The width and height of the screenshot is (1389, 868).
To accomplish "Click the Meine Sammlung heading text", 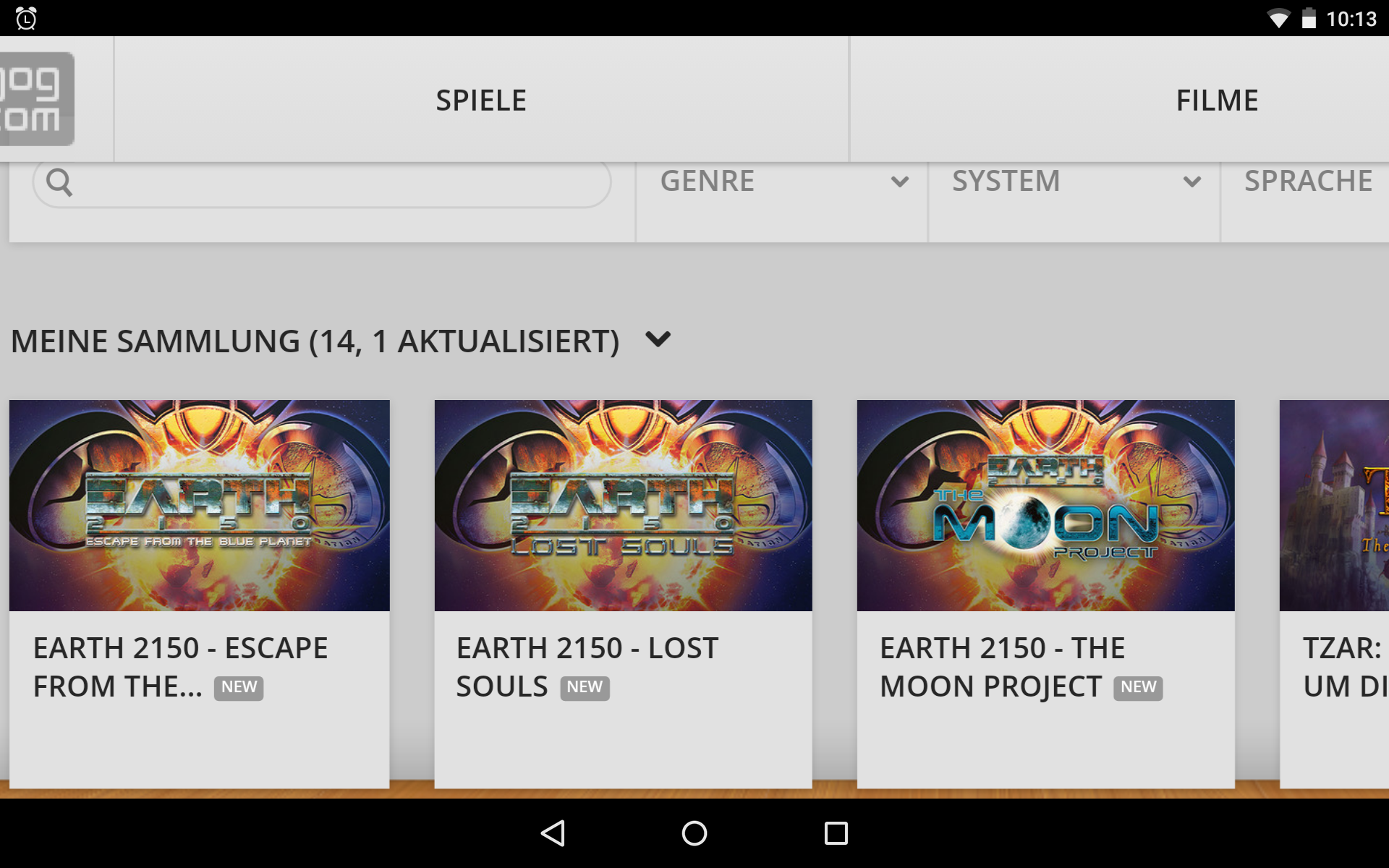I will pyautogui.click(x=315, y=341).
